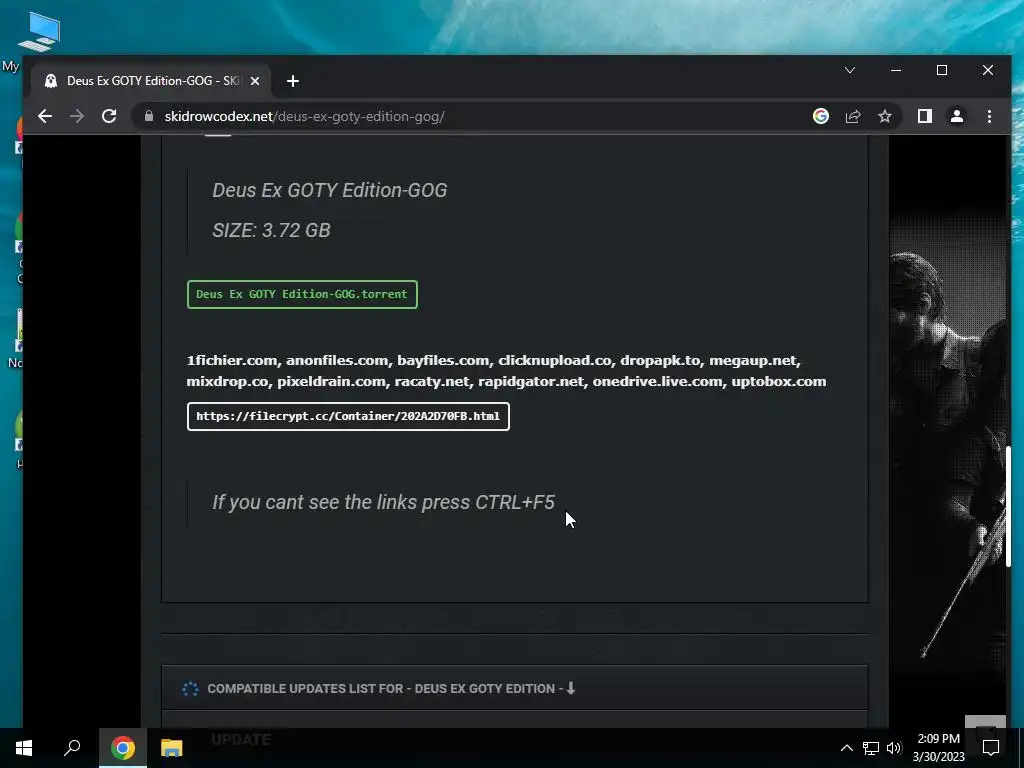
Task: Click the forward navigation arrow
Action: pyautogui.click(x=77, y=116)
